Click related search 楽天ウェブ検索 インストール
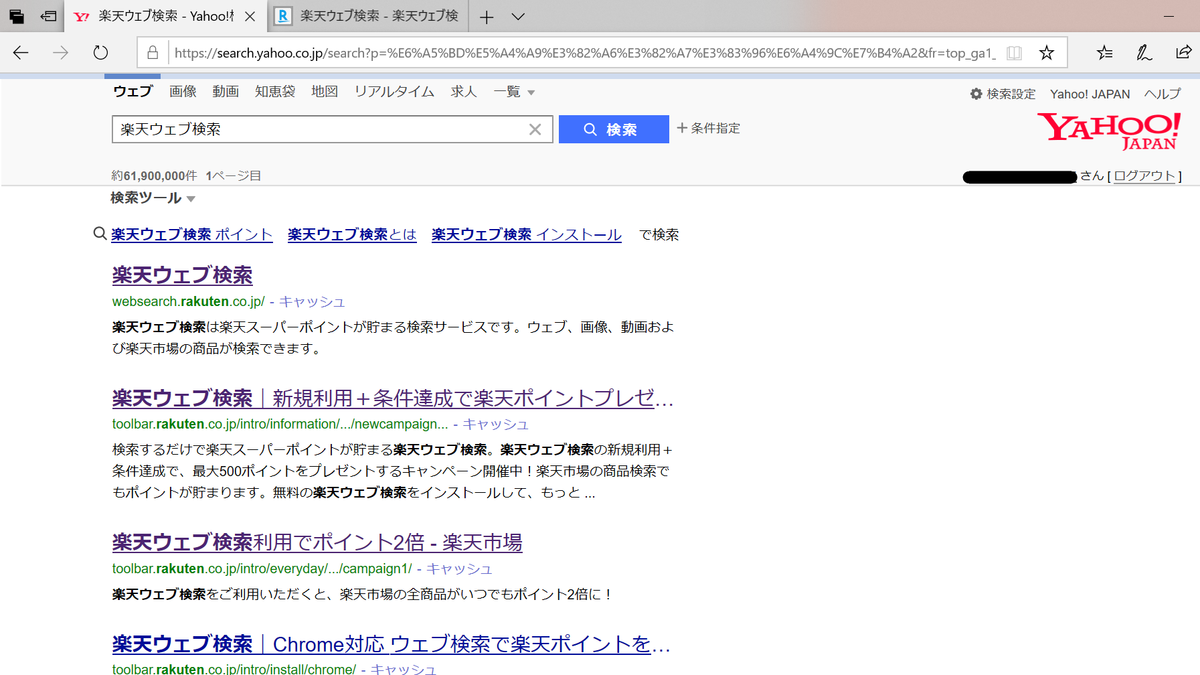This screenshot has width=1200, height=675. pyautogui.click(x=526, y=235)
